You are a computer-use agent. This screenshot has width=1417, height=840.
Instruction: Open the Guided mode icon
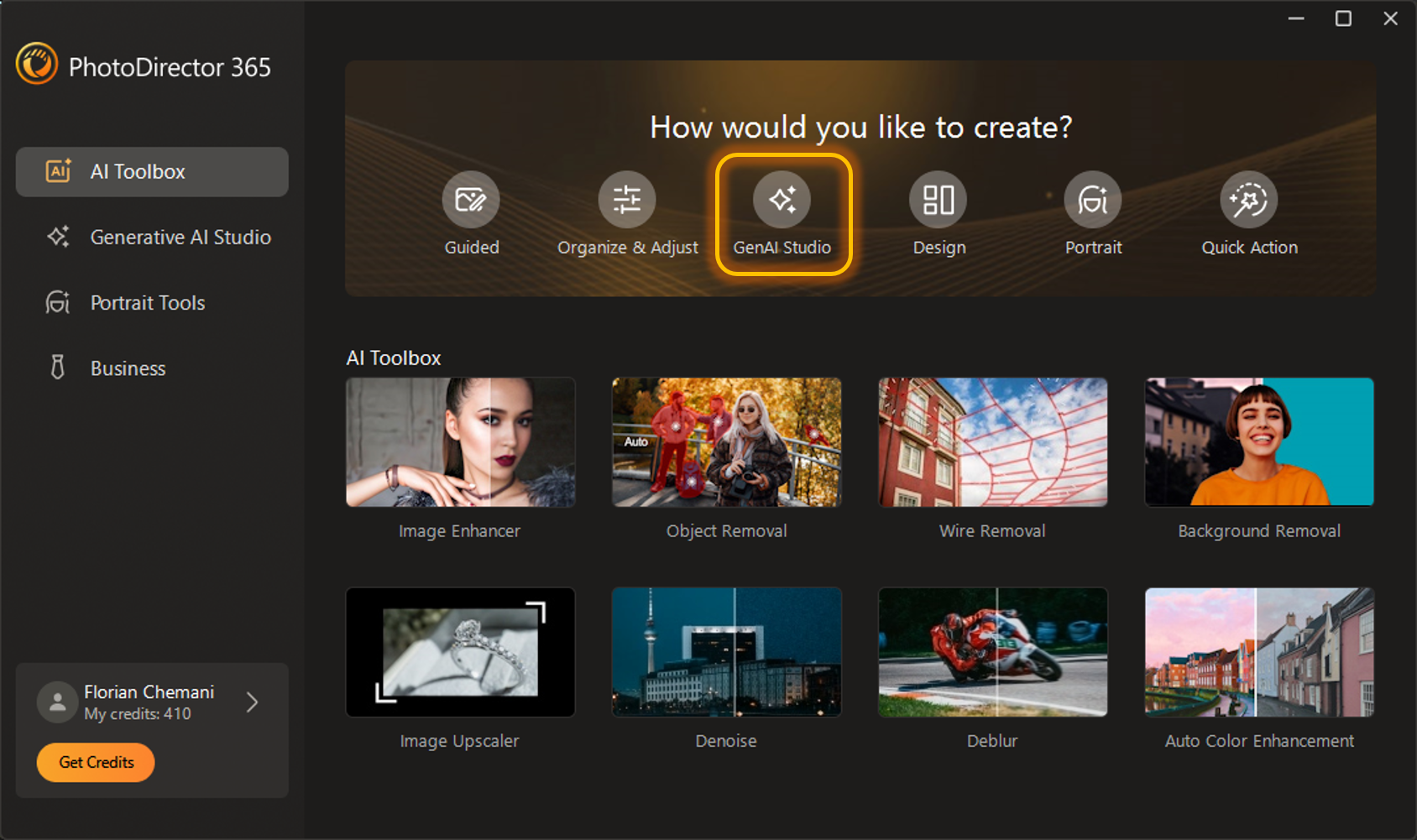coord(471,200)
